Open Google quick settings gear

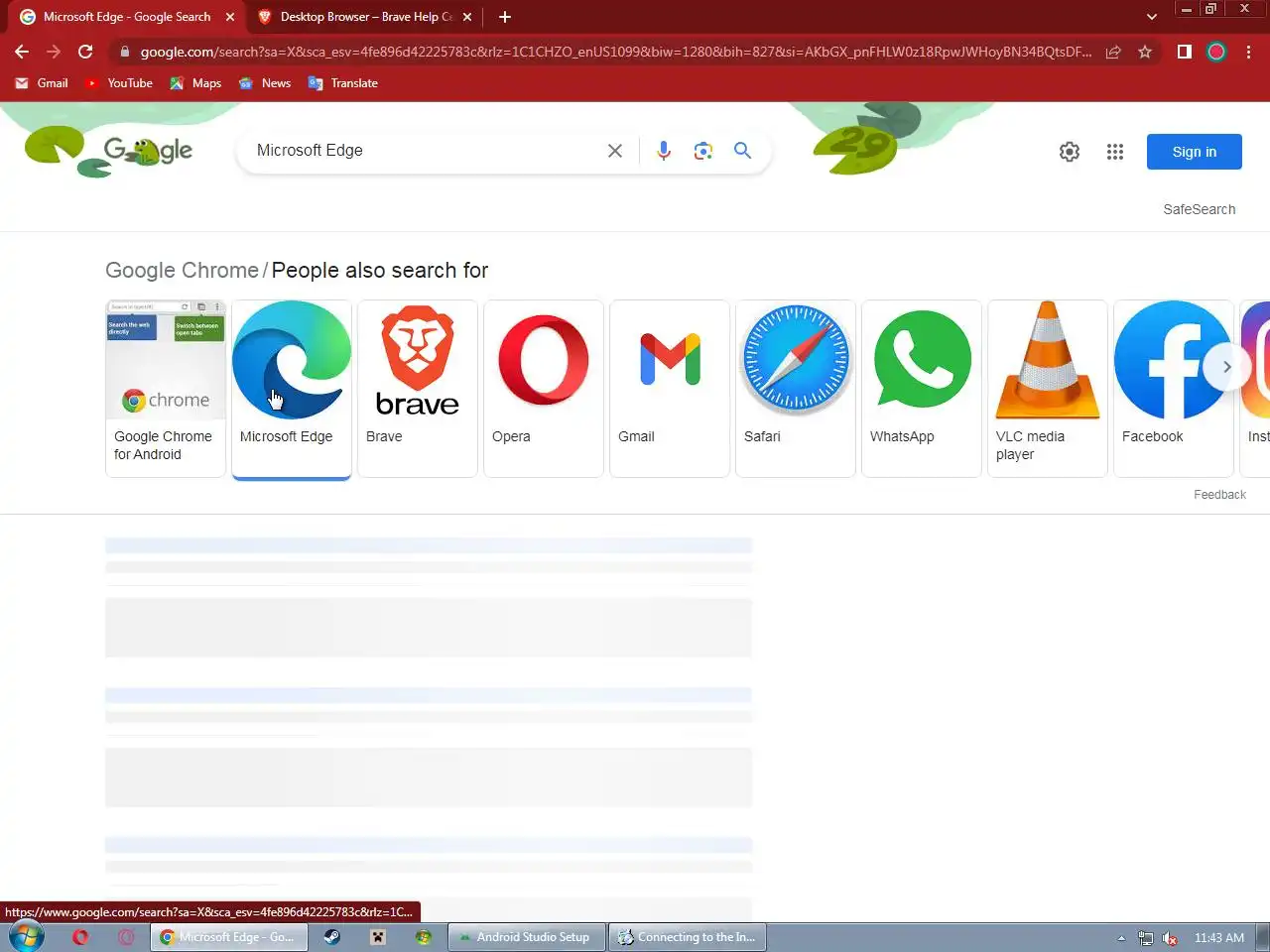pyautogui.click(x=1070, y=152)
